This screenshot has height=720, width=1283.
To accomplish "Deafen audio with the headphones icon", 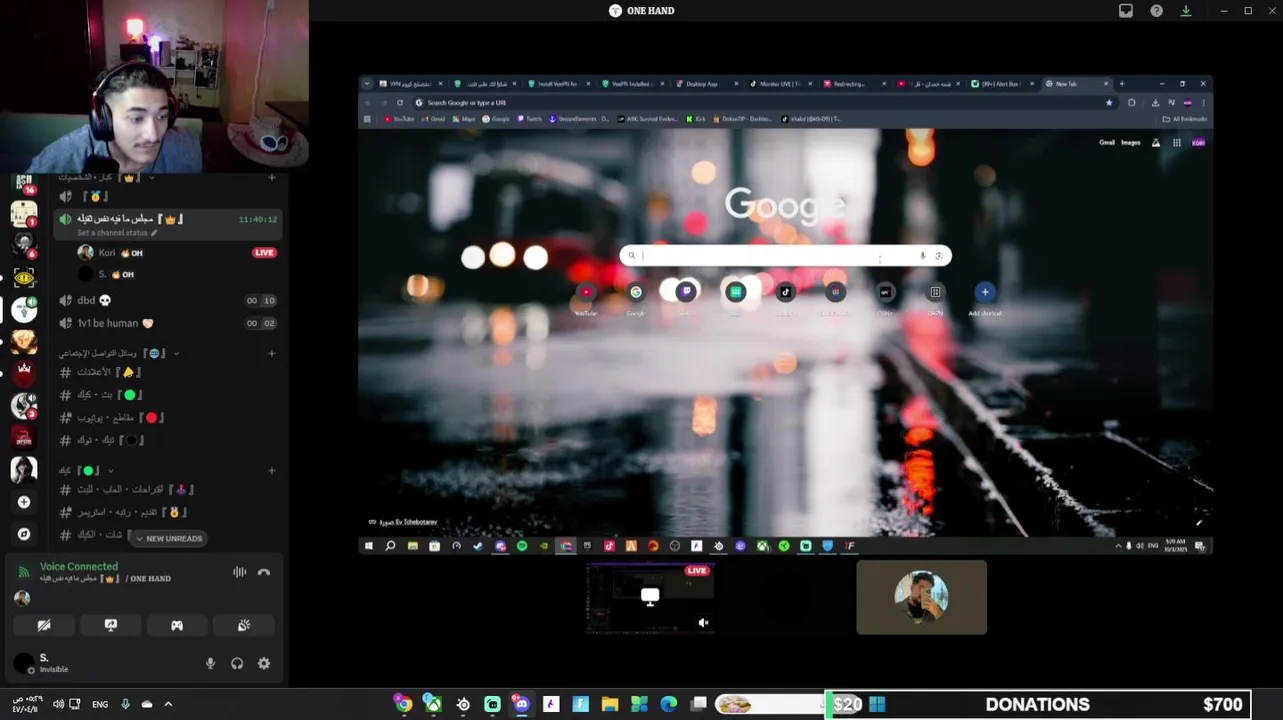I will click(x=237, y=663).
